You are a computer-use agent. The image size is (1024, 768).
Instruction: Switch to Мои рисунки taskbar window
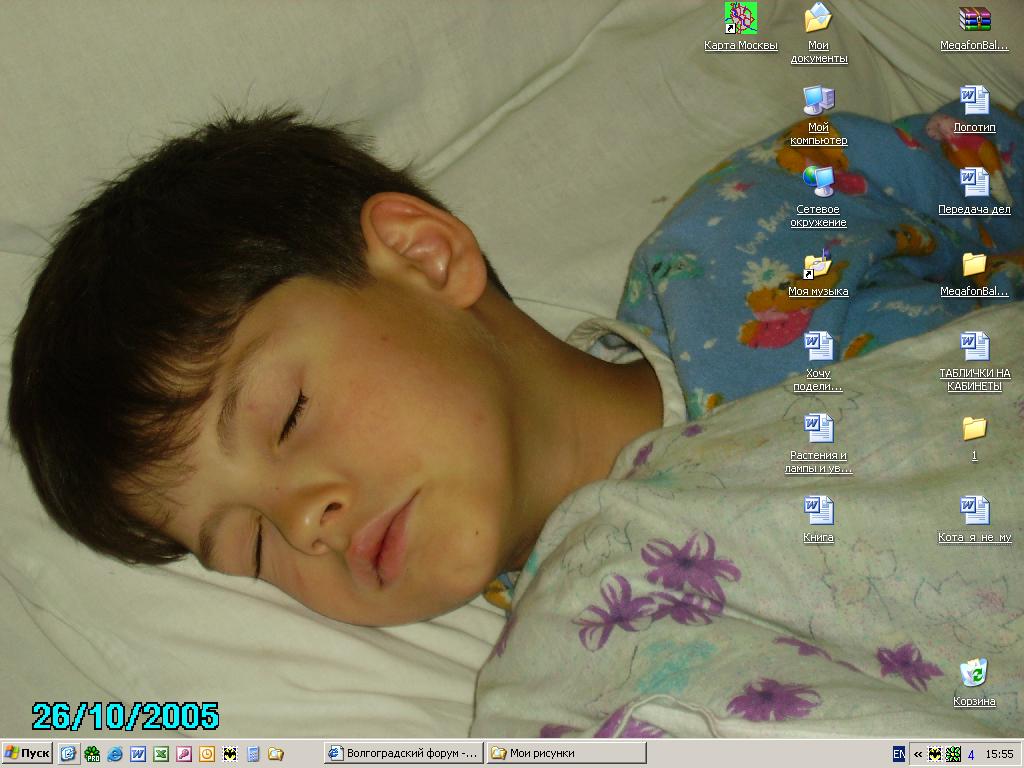(x=566, y=753)
